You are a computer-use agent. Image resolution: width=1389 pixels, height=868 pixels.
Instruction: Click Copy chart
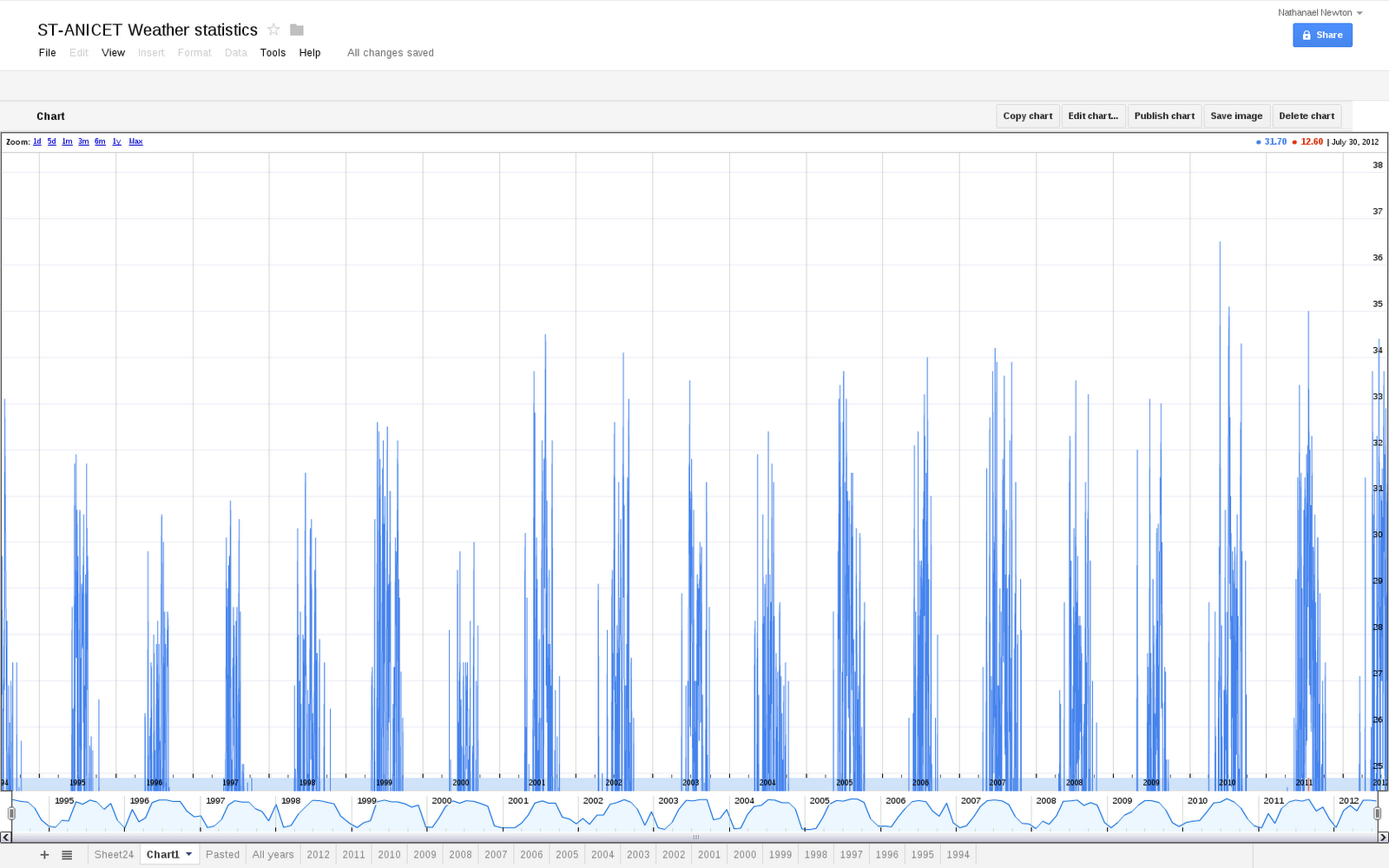1027,115
